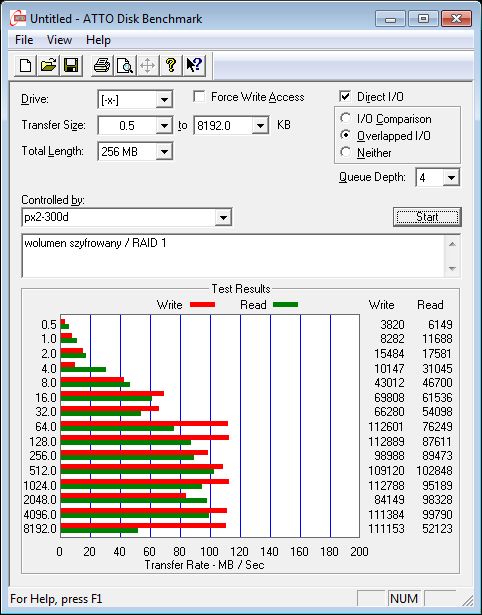Open a saved benchmark file icon
Screen dimensions: 482x615
[48, 65]
